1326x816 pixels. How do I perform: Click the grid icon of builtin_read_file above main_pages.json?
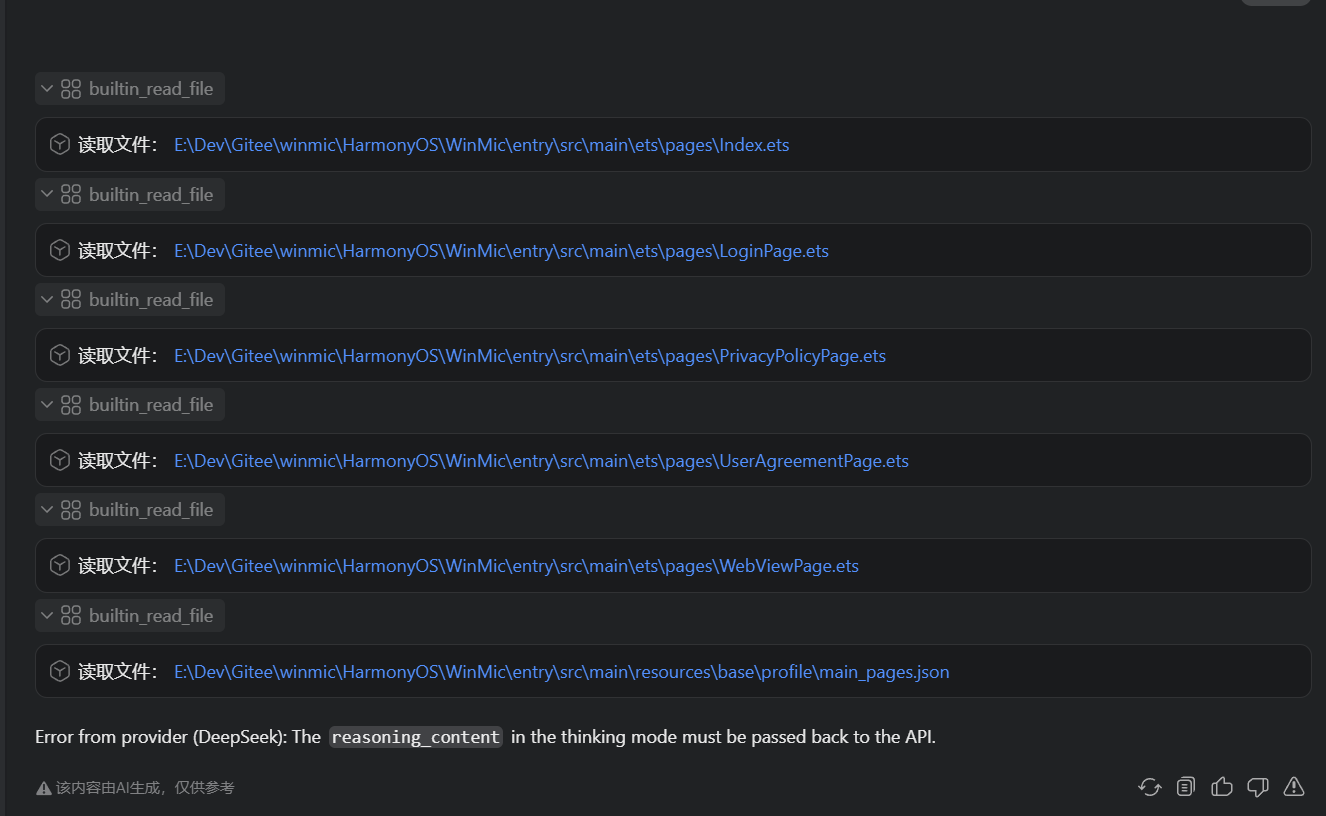(71, 615)
